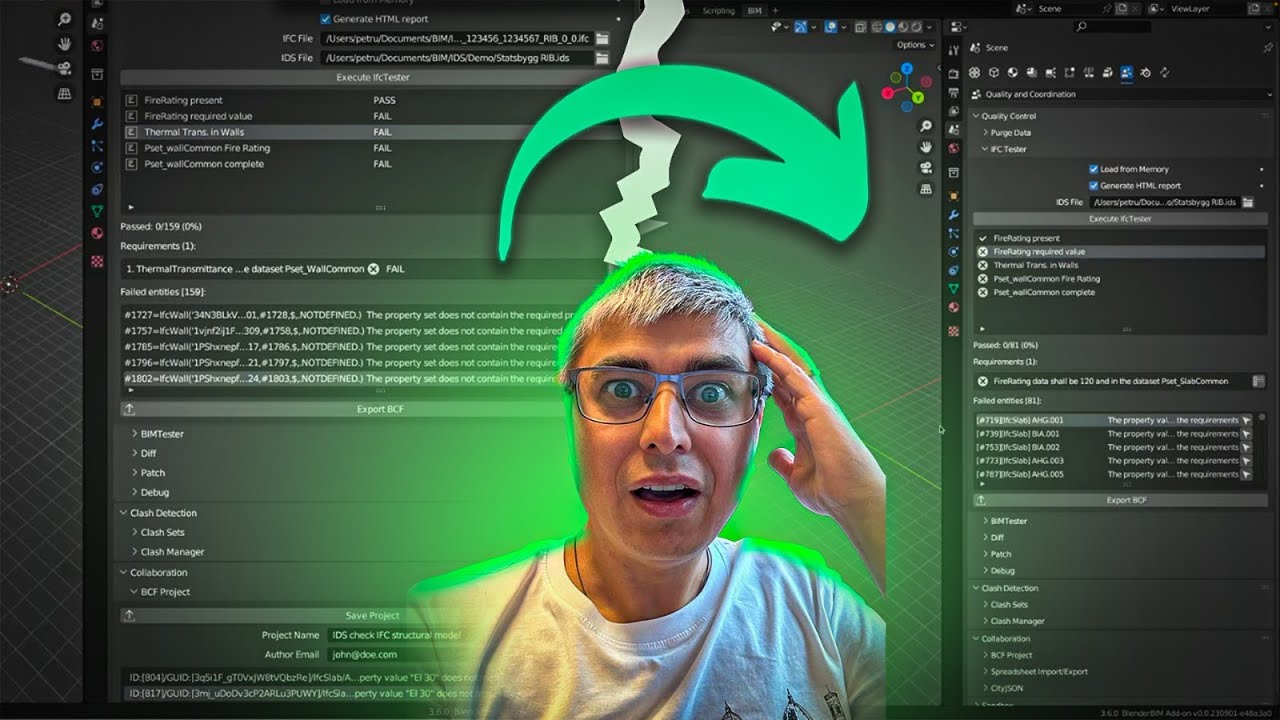
Task: Click select arrow icon for BIA.001 slab
Action: click(x=1246, y=434)
